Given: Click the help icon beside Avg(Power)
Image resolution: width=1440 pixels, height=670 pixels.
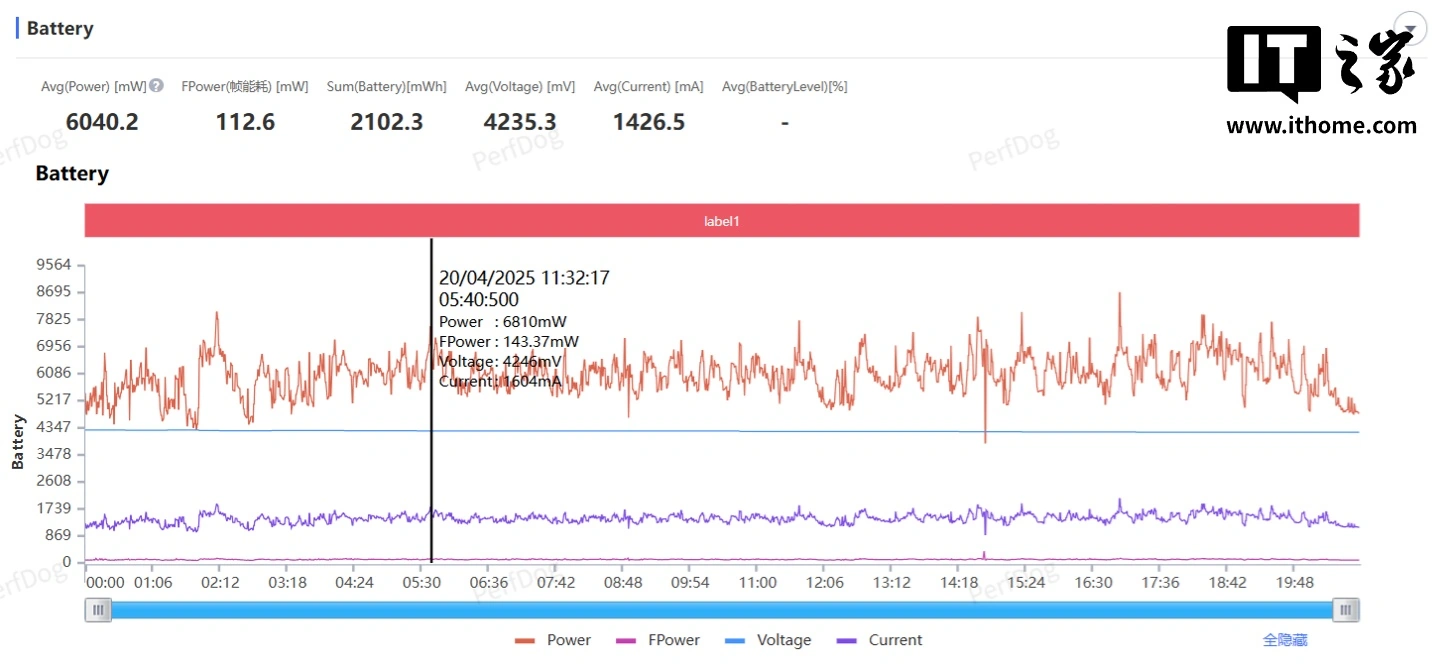Looking at the screenshot, I should pos(157,86).
